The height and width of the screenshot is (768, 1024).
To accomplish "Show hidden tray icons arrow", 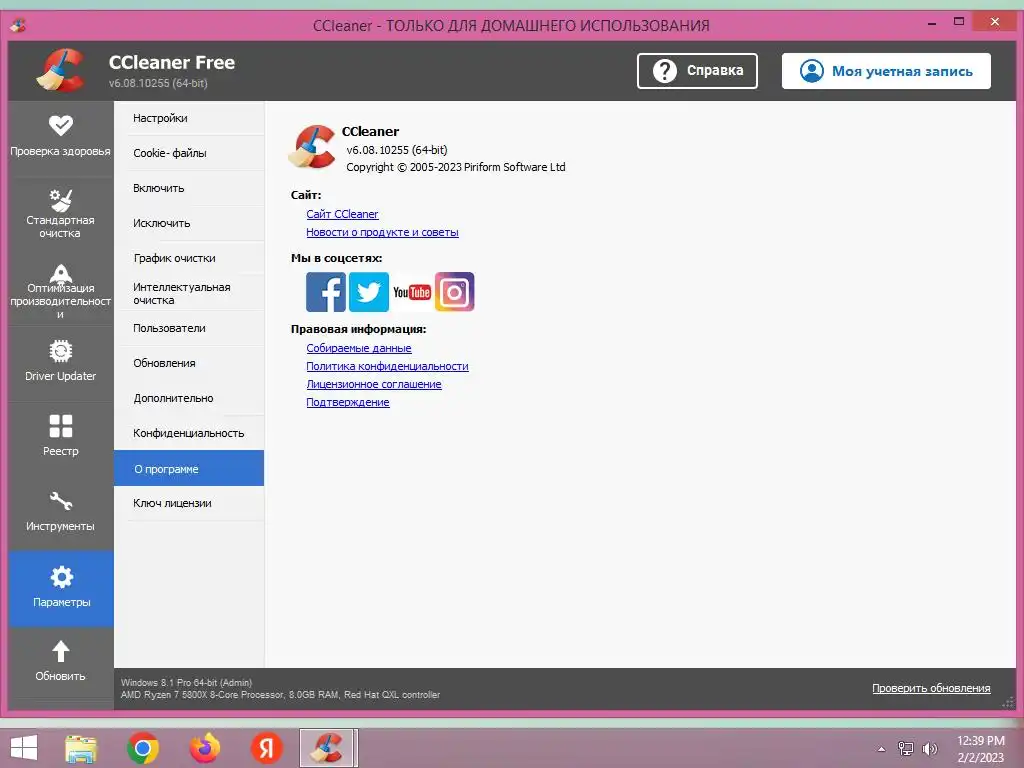I will (x=882, y=749).
